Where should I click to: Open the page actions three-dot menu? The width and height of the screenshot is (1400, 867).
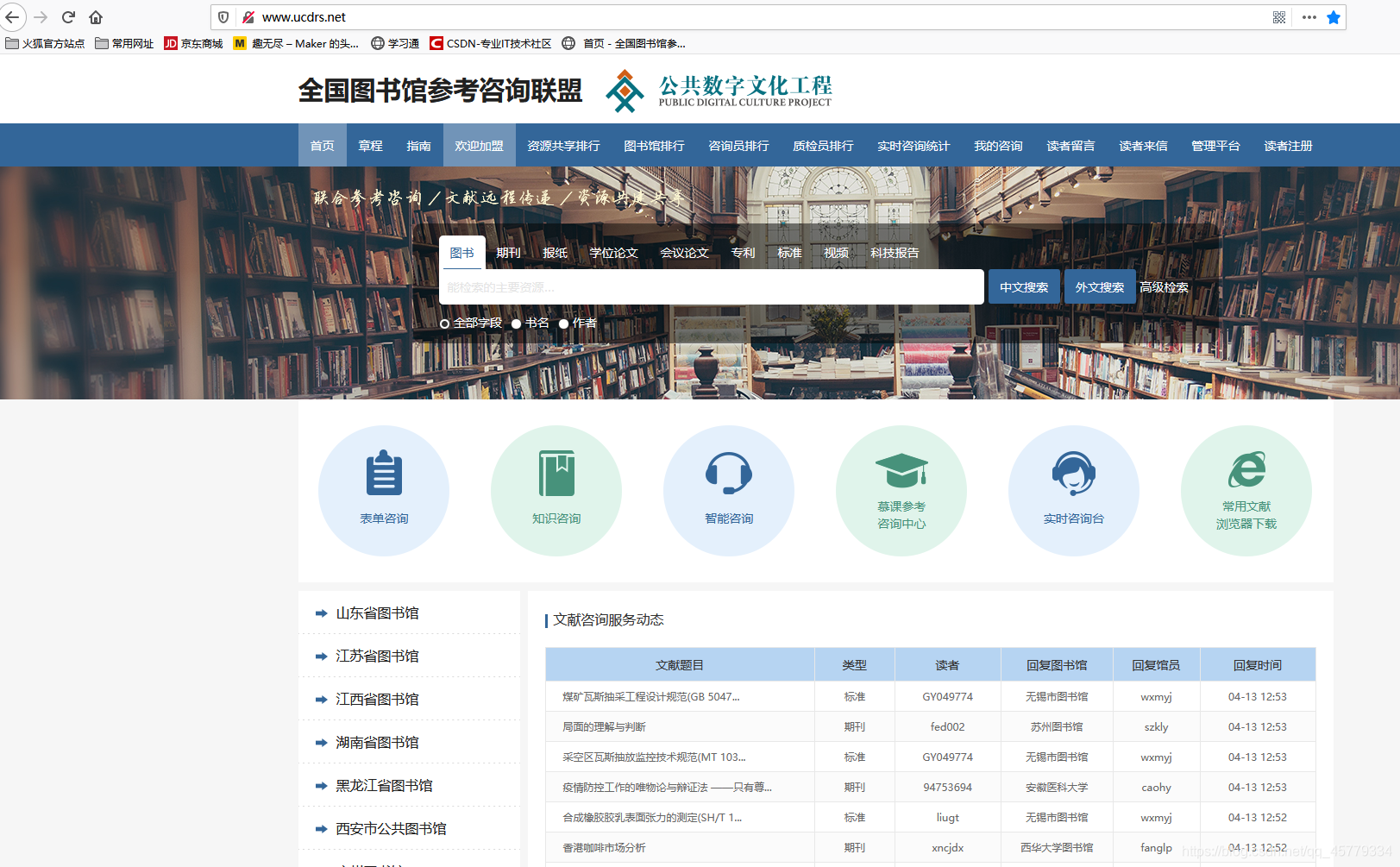click(x=1309, y=17)
